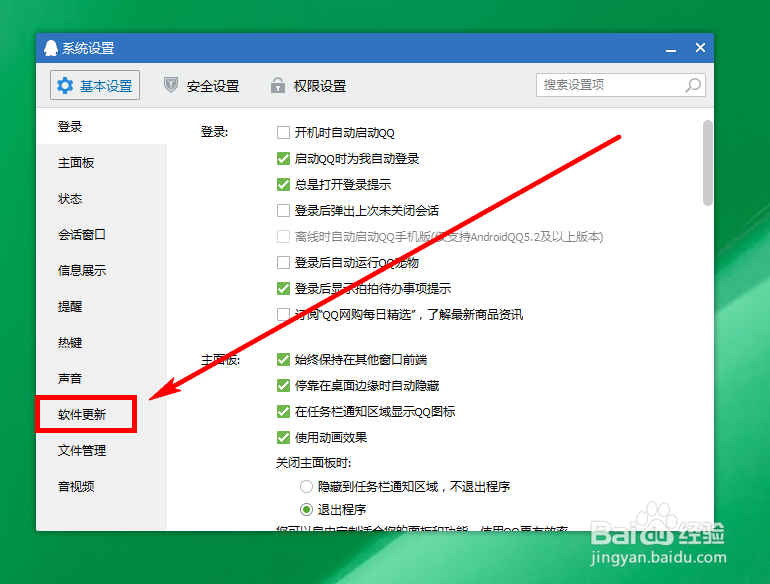The width and height of the screenshot is (770, 584).
Task: Open the 状态 sidebar section
Action: click(x=102, y=198)
